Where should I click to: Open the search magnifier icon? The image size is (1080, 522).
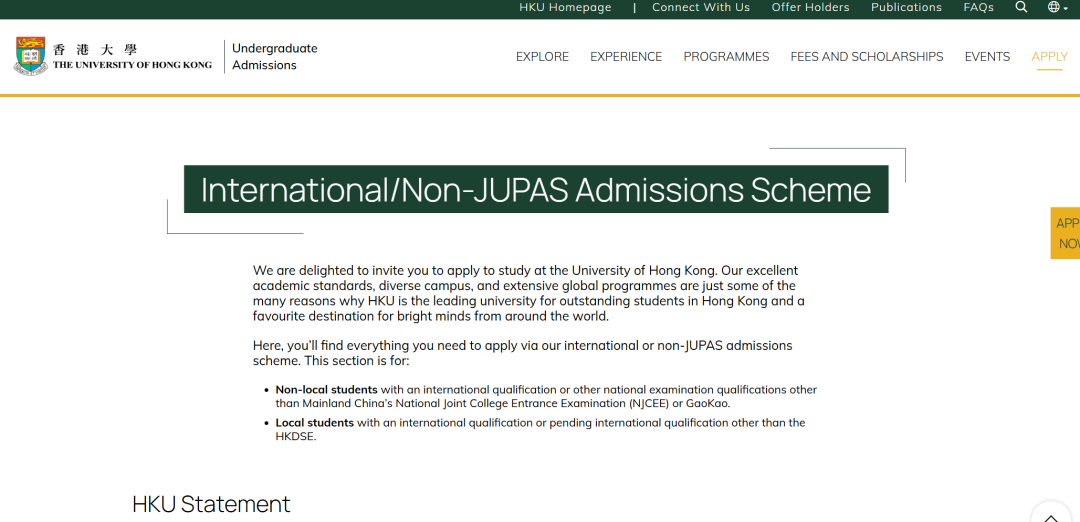(1021, 8)
